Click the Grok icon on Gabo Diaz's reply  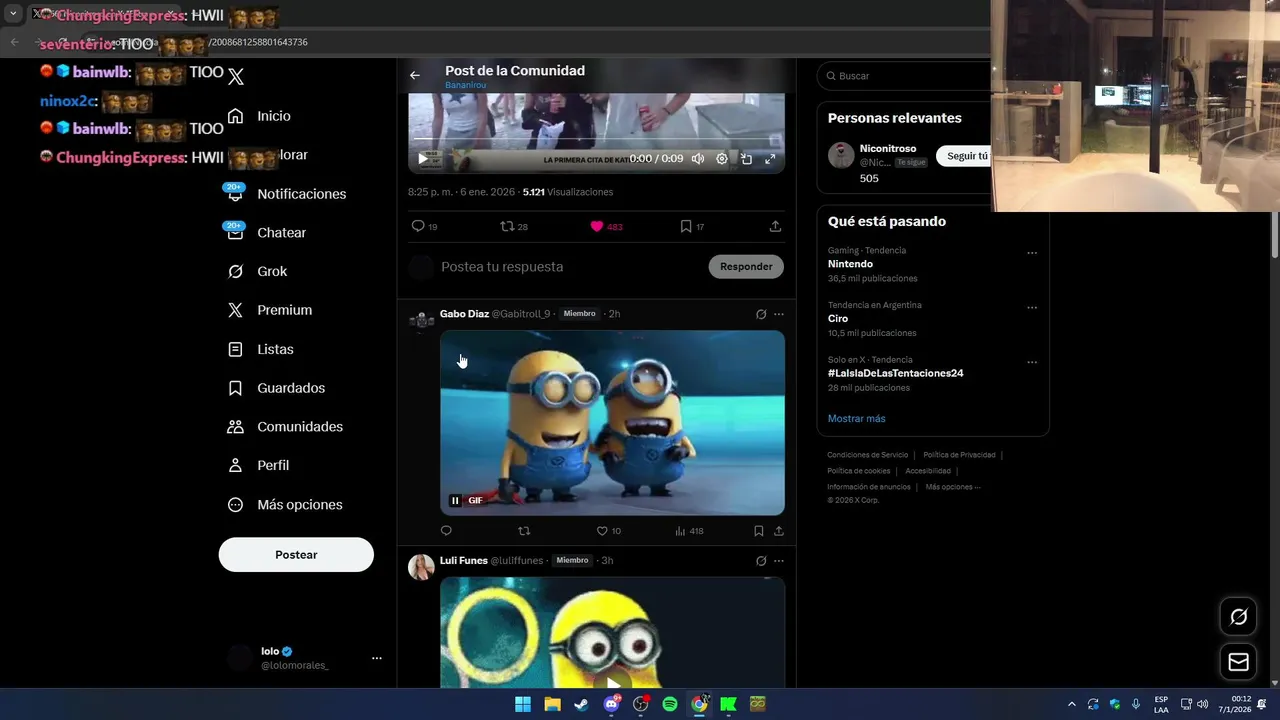point(761,314)
